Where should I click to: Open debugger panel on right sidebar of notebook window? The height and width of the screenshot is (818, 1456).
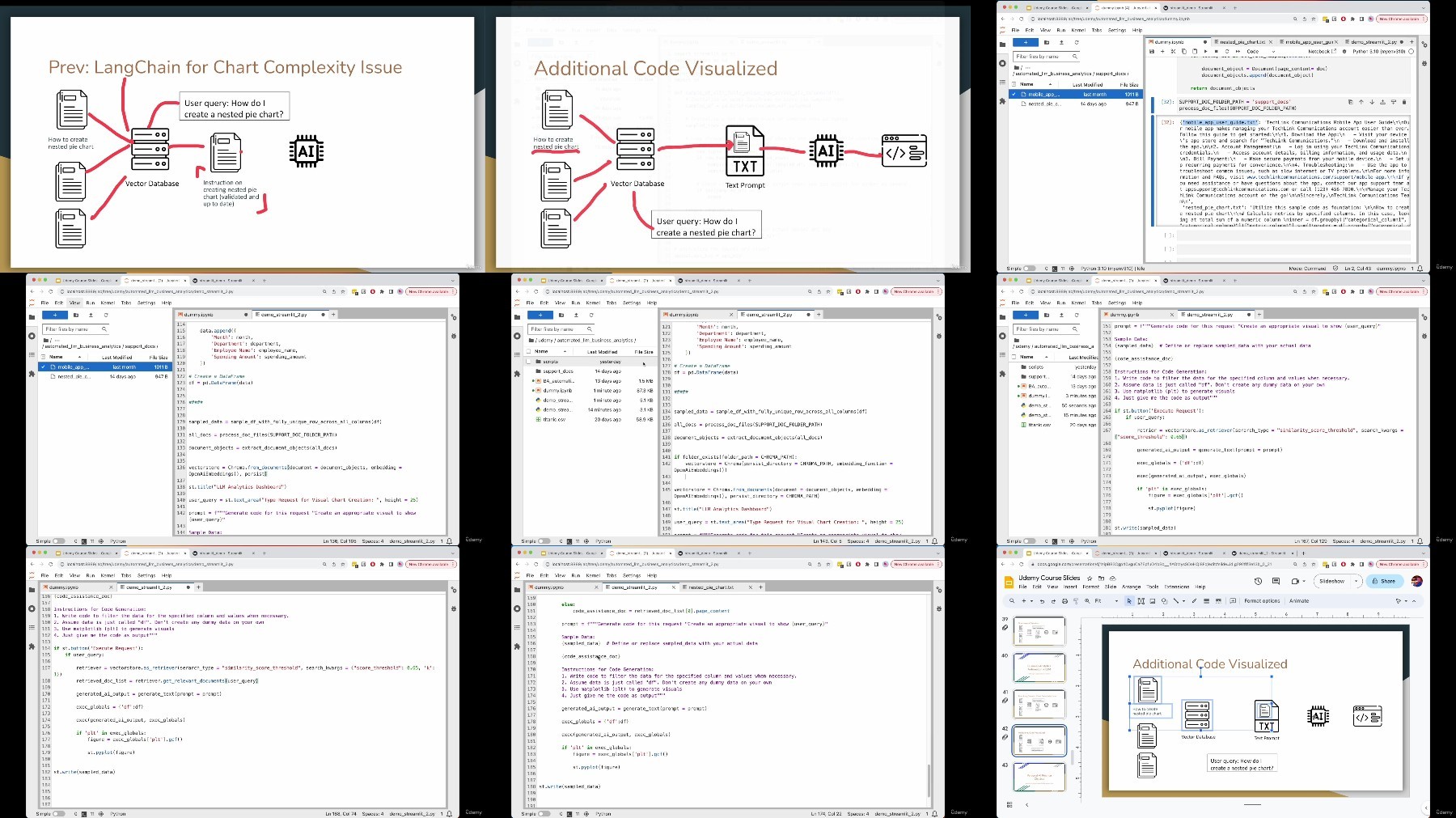1424,63
